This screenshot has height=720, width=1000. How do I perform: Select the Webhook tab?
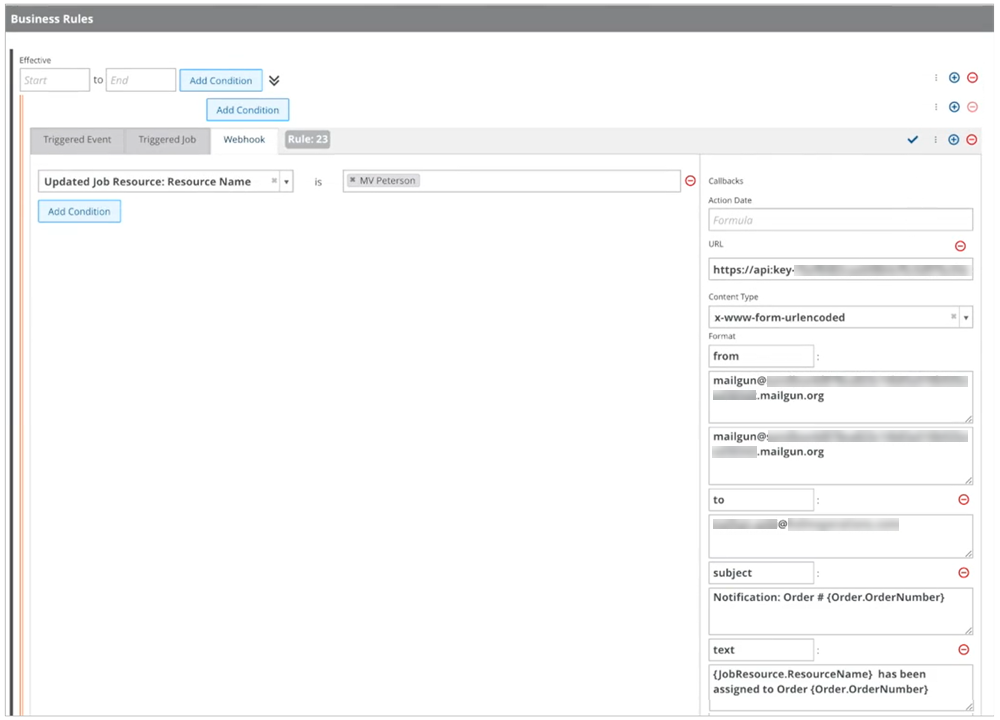coord(244,140)
